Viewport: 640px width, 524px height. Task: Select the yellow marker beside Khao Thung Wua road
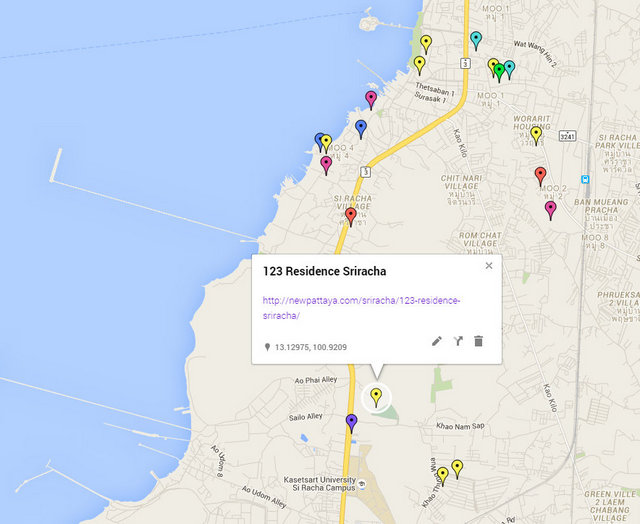(442, 477)
